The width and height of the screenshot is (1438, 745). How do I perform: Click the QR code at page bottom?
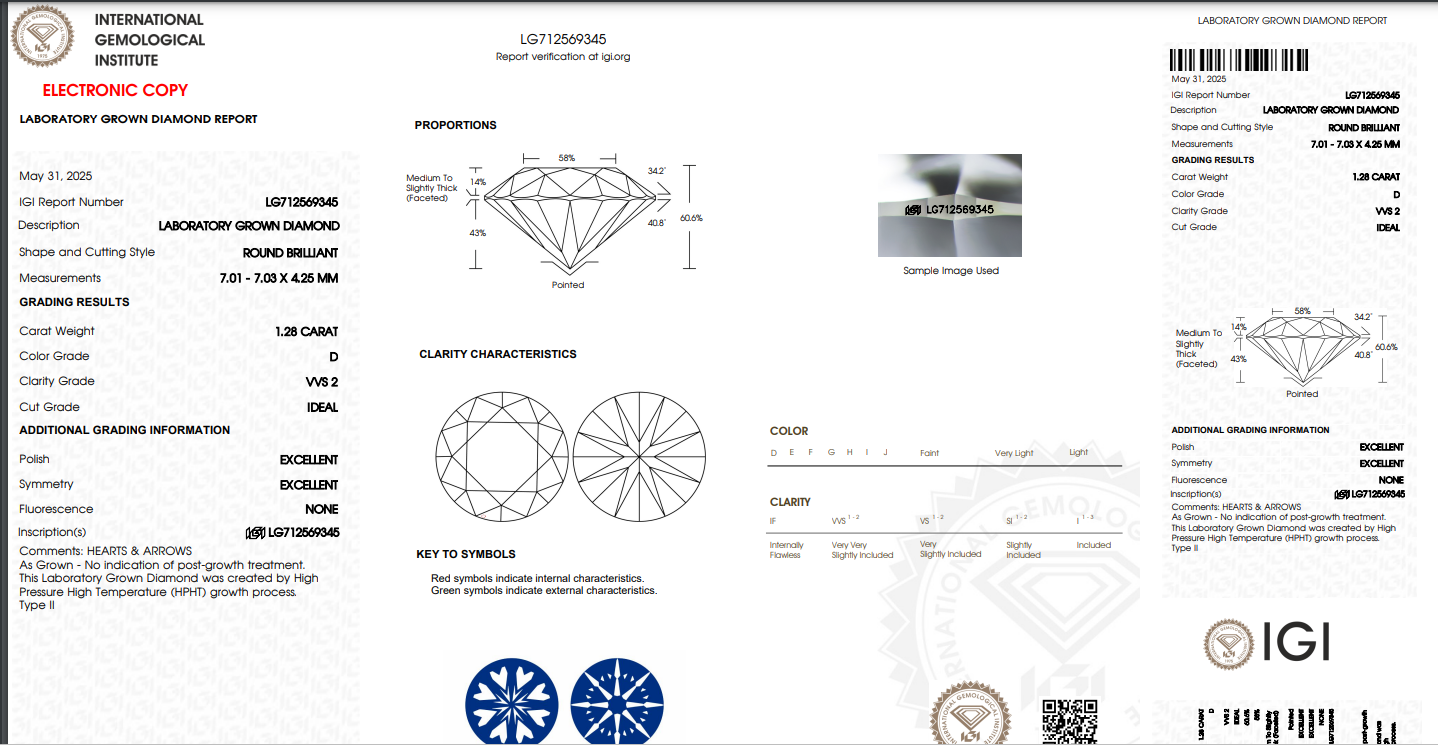point(1069,720)
